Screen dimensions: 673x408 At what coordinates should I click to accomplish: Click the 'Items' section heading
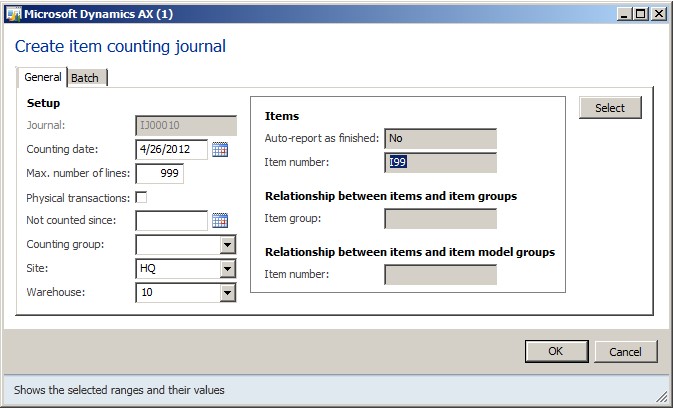[282, 116]
